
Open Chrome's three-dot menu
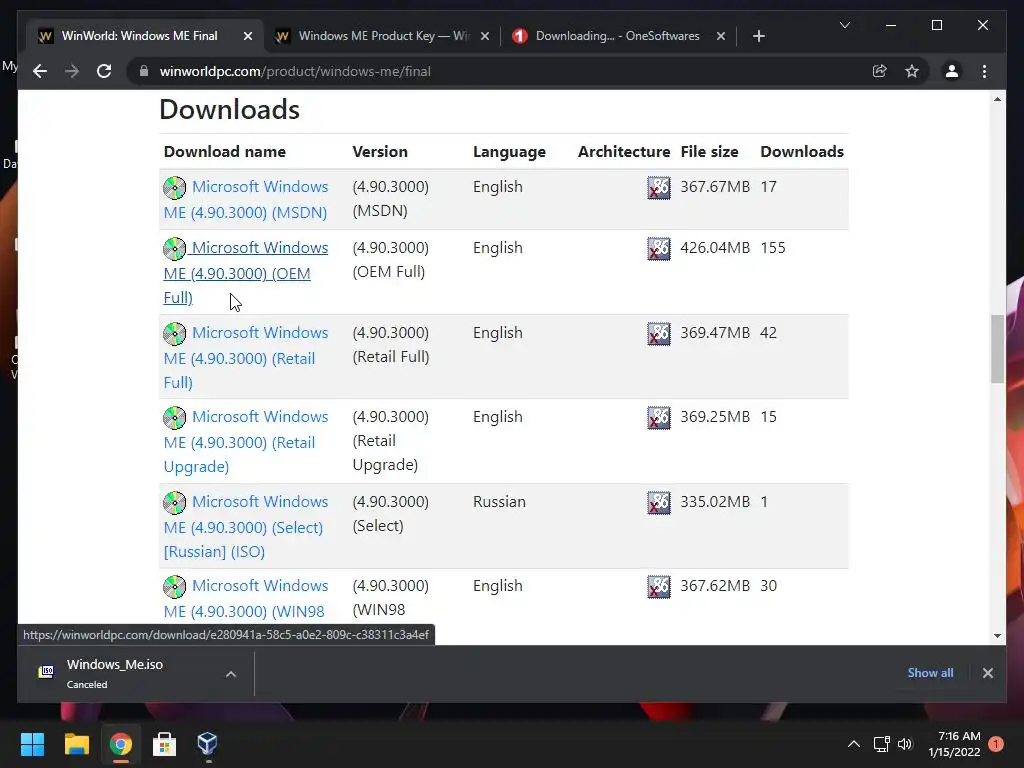point(985,71)
